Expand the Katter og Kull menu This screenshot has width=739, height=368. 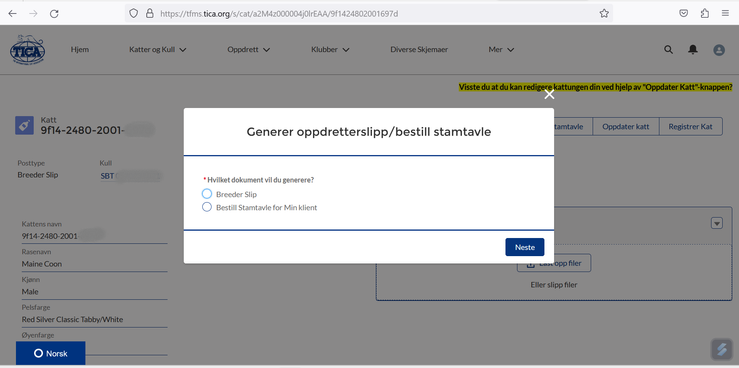pos(158,49)
